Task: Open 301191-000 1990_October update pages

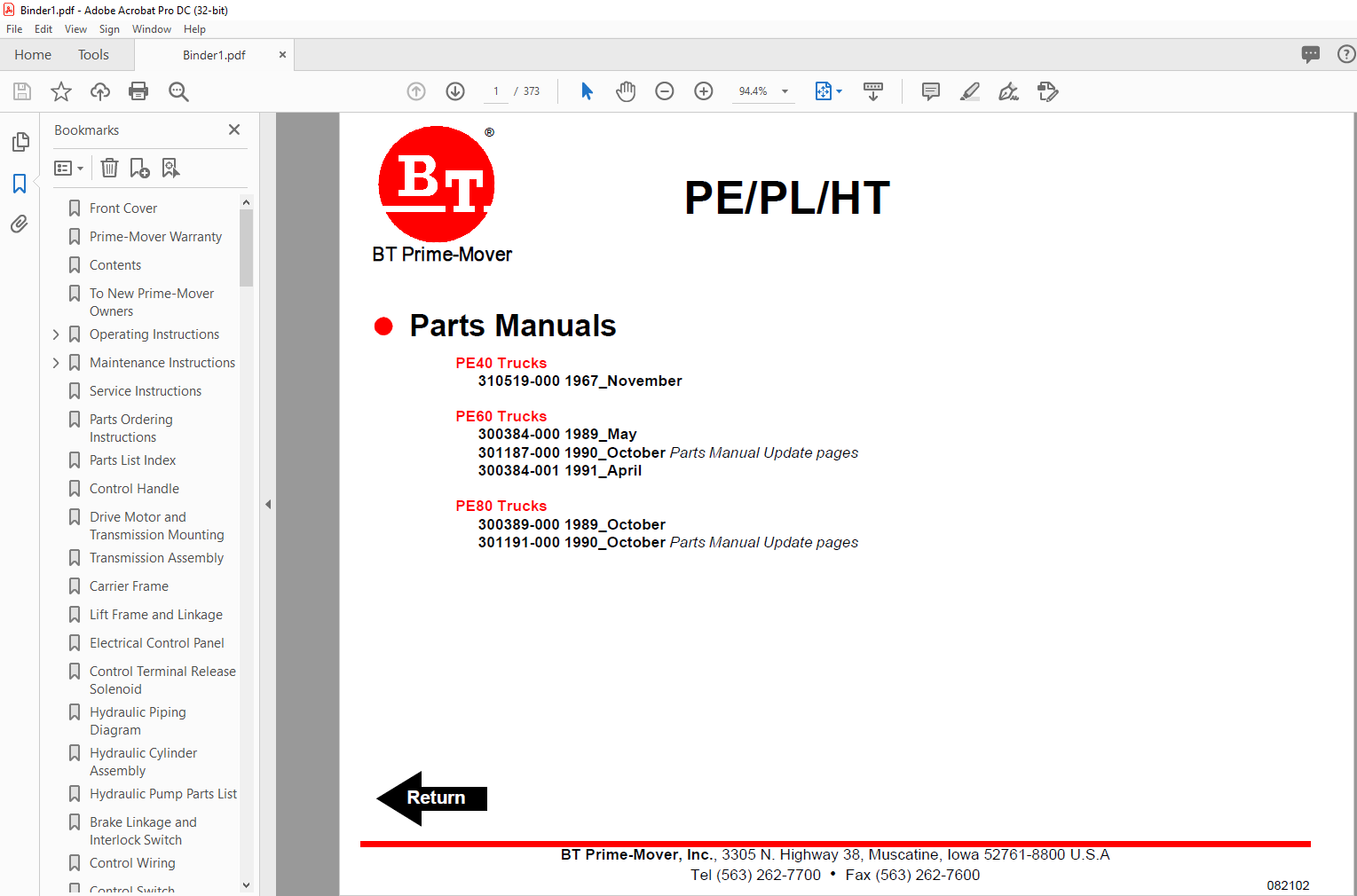Action: pyautogui.click(x=668, y=542)
